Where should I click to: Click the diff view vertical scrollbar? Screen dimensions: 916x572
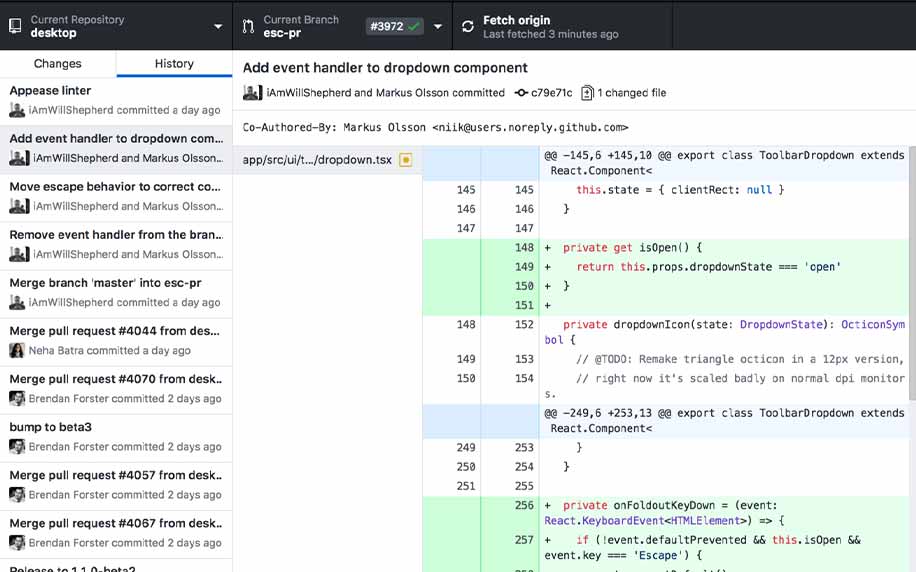(911, 270)
